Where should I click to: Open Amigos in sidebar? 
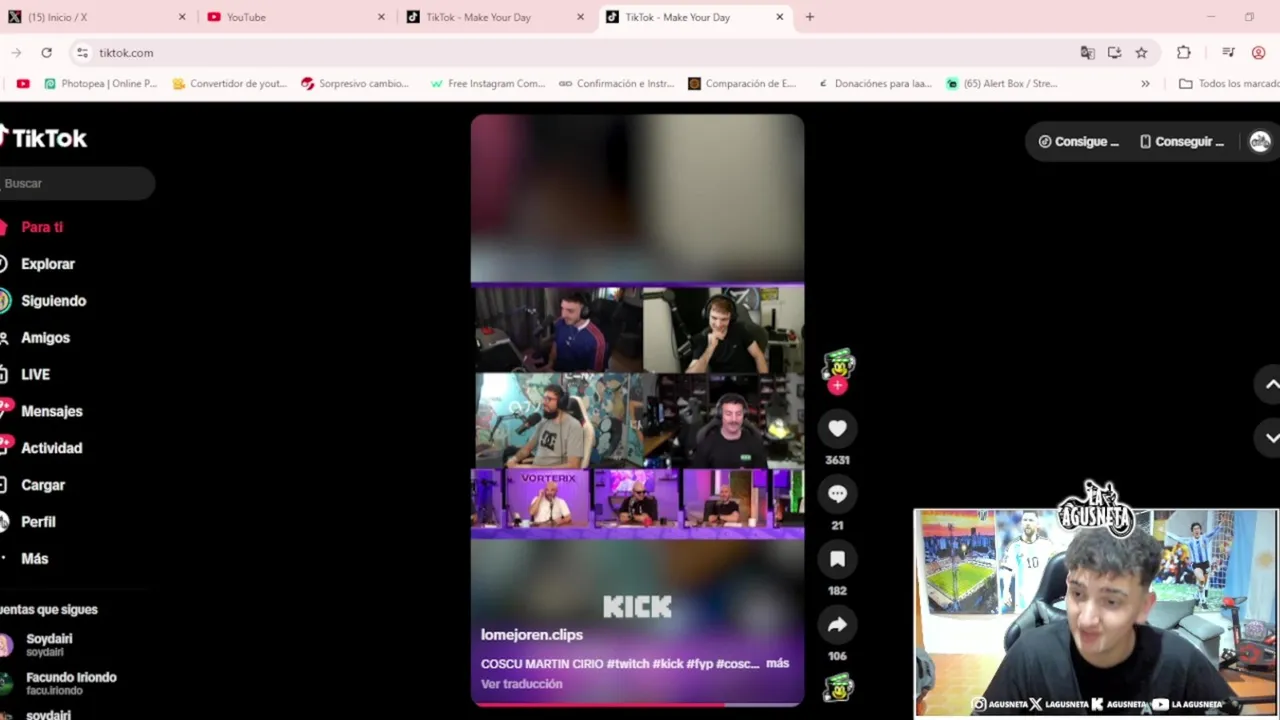click(45, 338)
